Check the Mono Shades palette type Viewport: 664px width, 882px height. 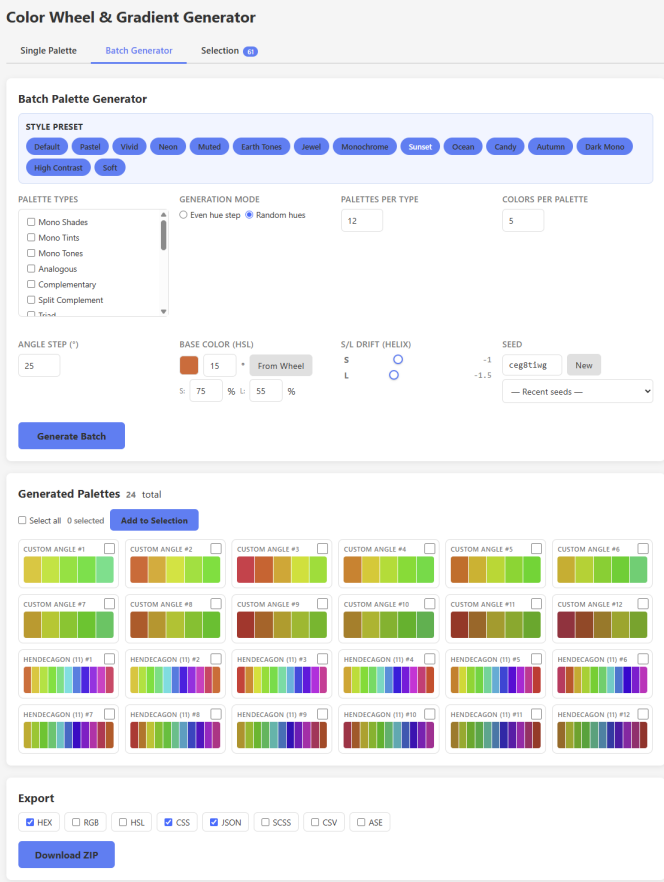coord(32,222)
